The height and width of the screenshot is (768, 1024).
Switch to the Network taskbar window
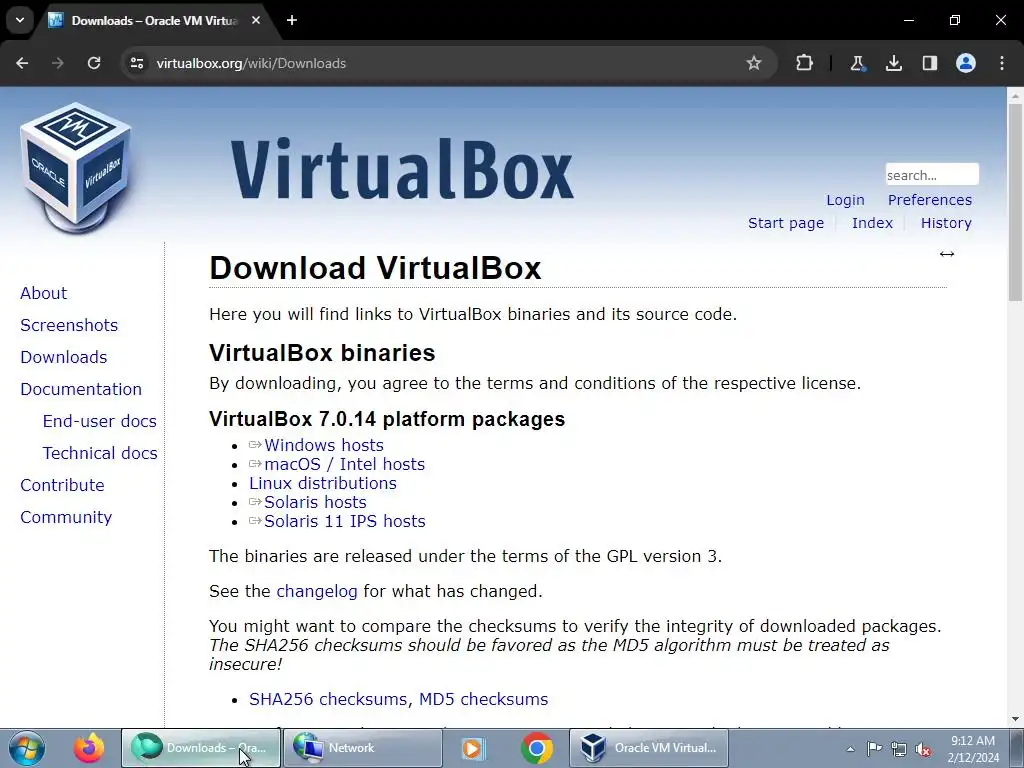[363, 748]
